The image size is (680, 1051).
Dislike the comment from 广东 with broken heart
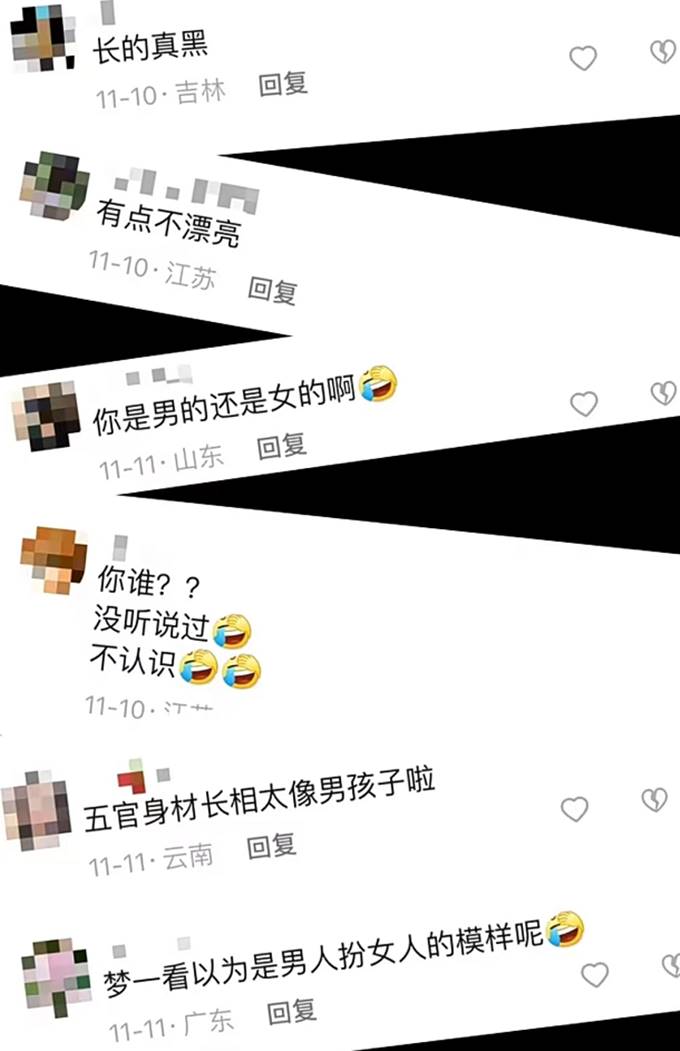coord(671,965)
